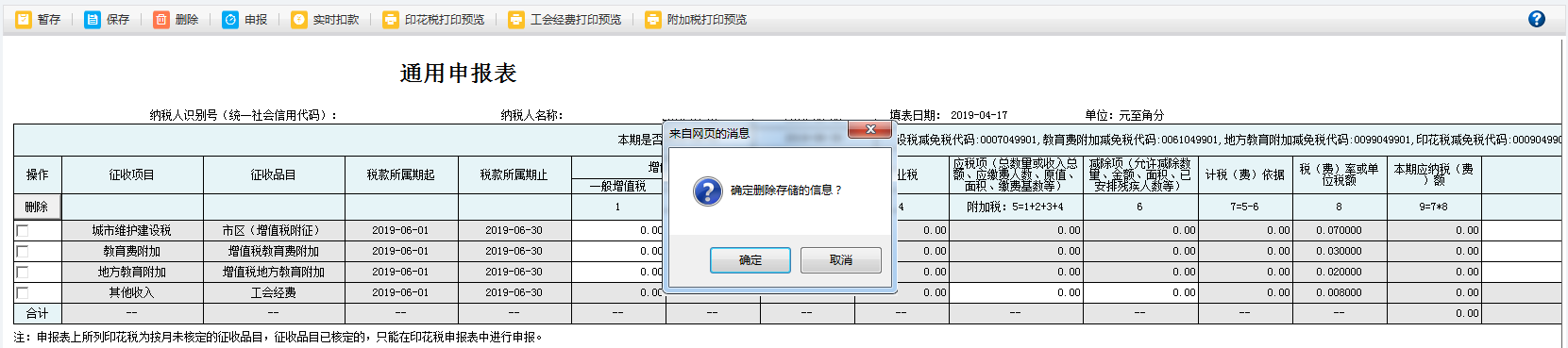Click the 征收品目 column header
This screenshot has width=1568, height=348.
[274, 175]
